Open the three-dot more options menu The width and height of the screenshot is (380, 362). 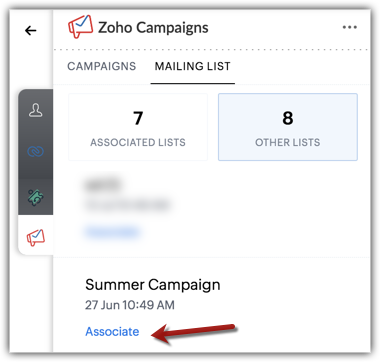point(350,27)
